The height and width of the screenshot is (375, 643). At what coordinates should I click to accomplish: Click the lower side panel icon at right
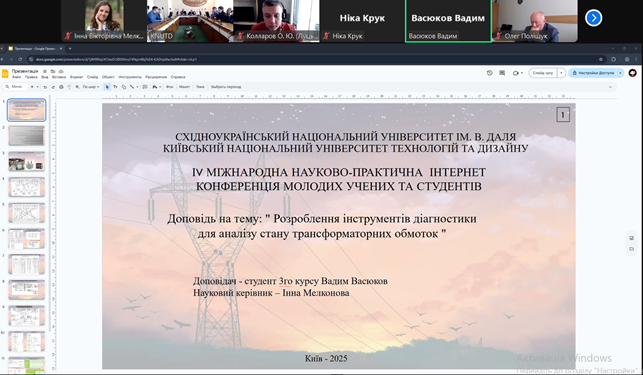[x=632, y=249]
